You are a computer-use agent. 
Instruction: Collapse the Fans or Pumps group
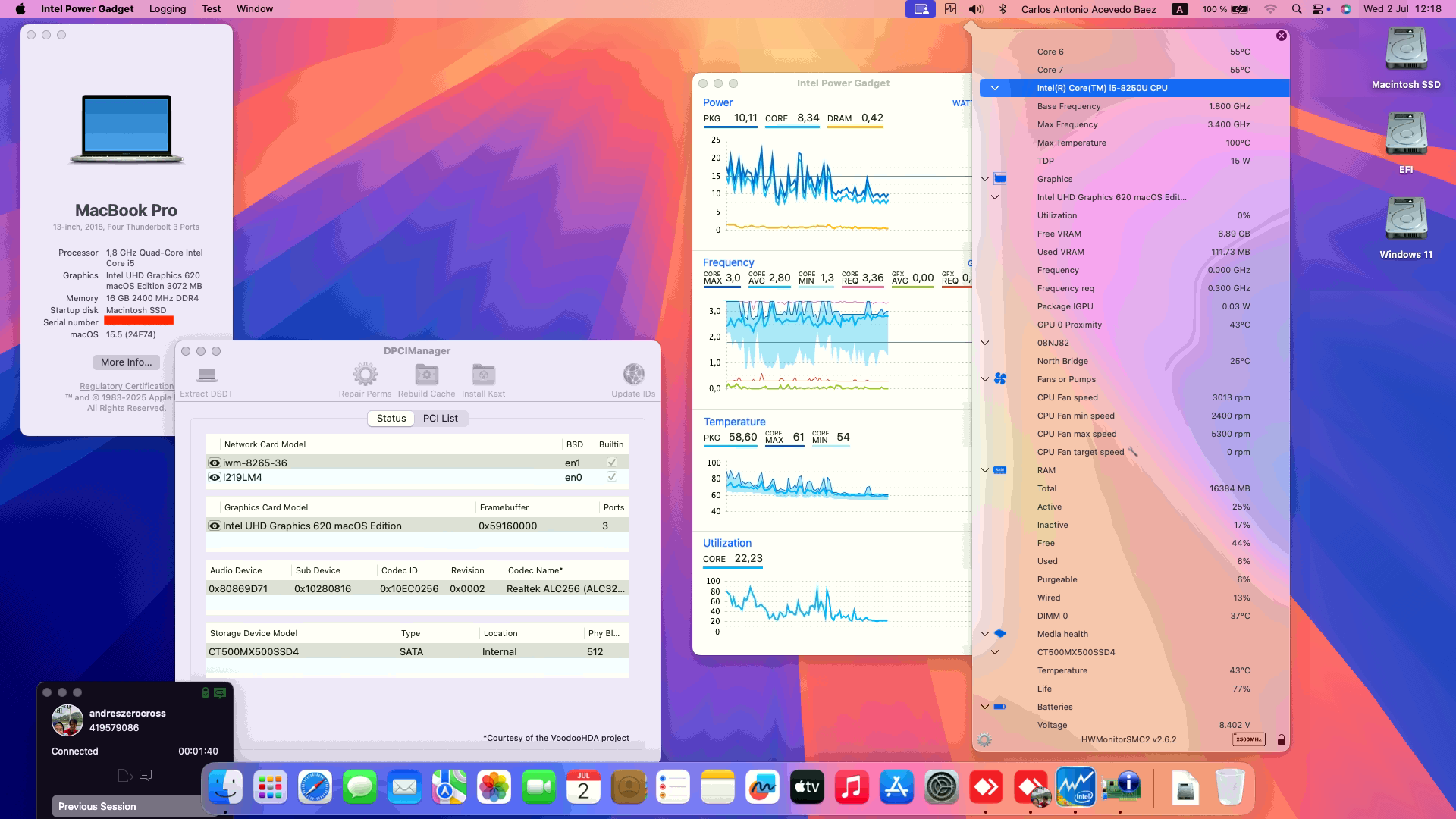(984, 378)
